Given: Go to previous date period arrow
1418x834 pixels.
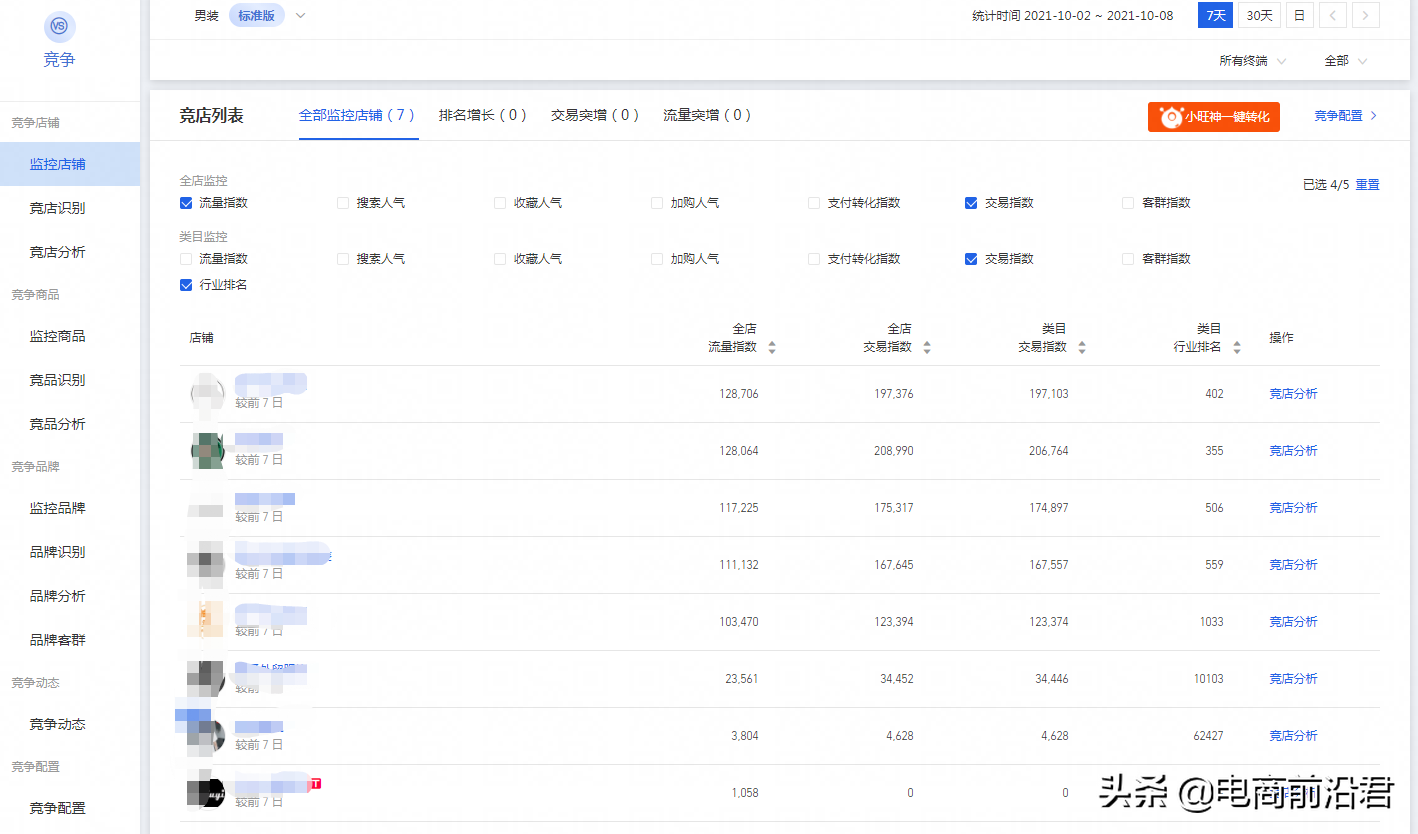Looking at the screenshot, I should (x=1332, y=15).
